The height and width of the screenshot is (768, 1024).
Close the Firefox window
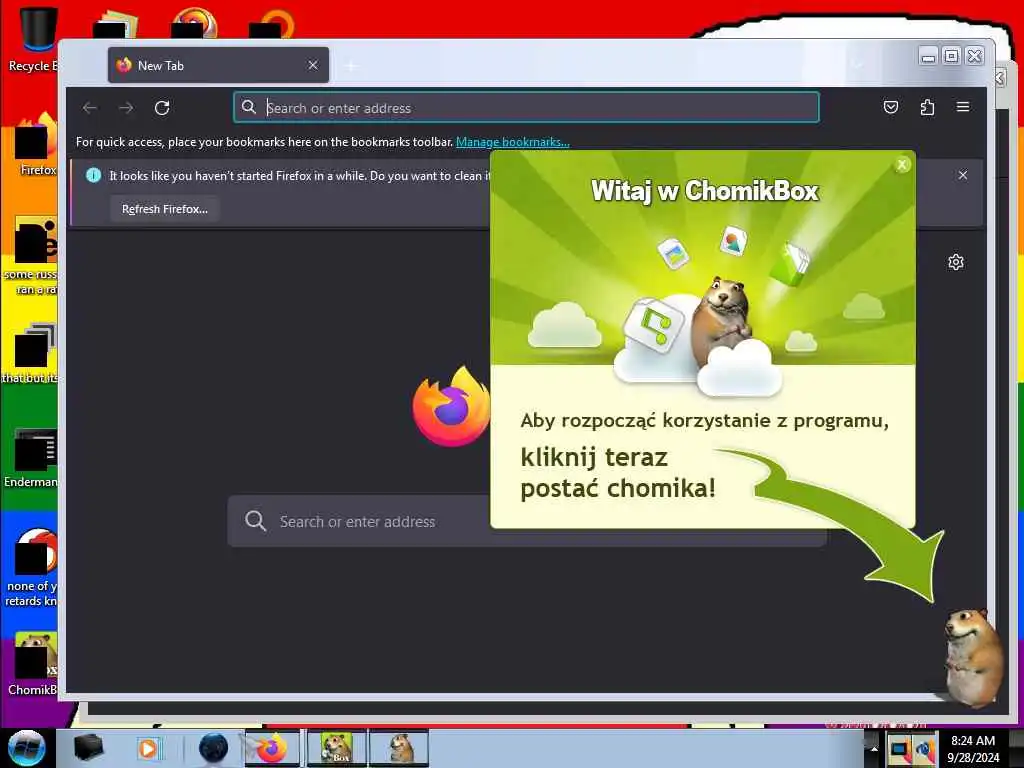pos(974,56)
